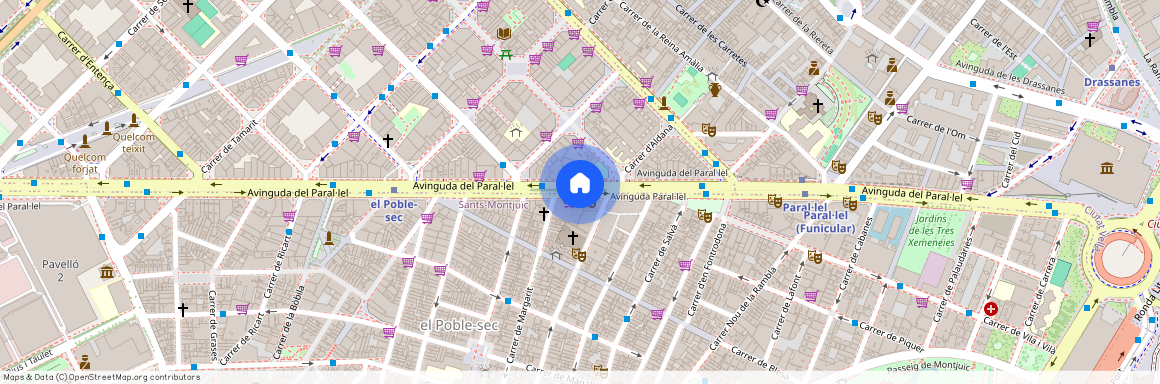Click the monument icon on Carrer d'Aldana
Image resolution: width=1160 pixels, height=384 pixels.
tap(664, 104)
